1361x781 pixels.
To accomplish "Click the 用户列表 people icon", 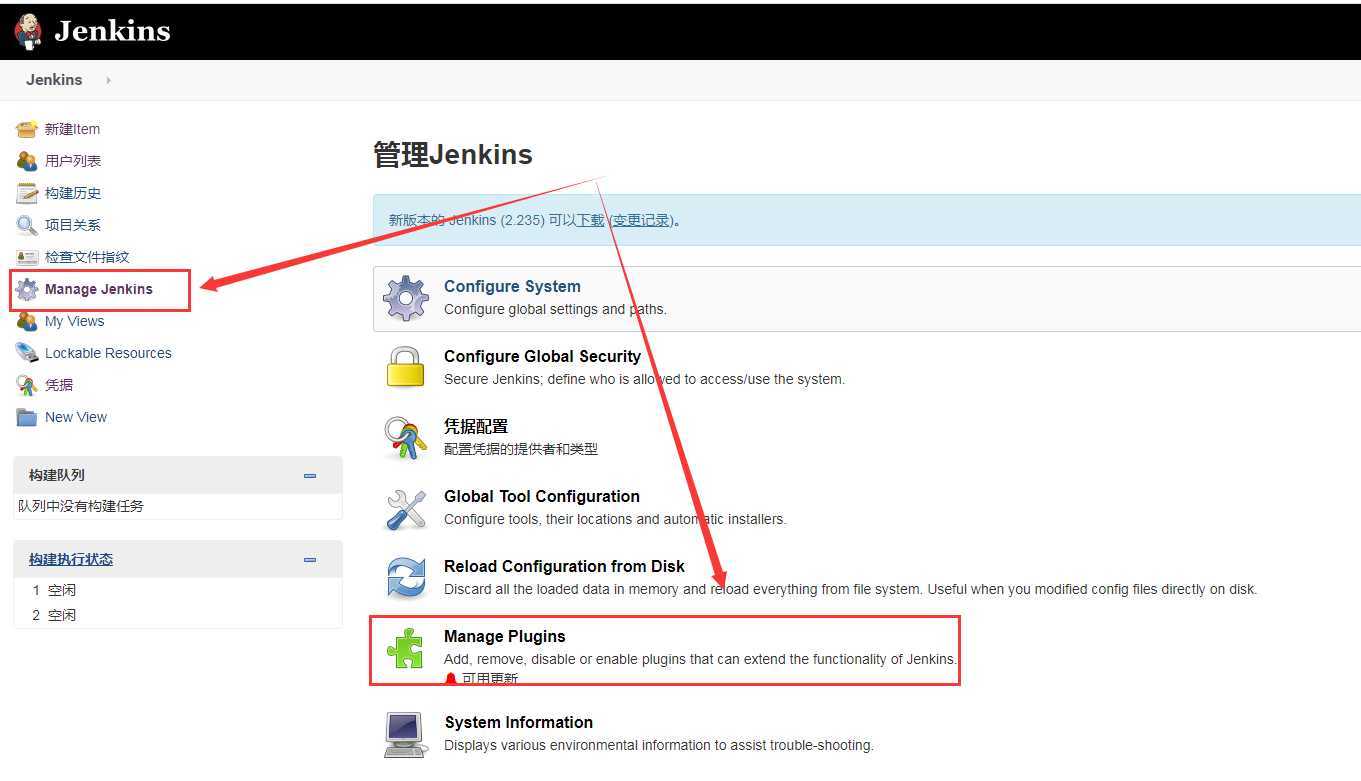I will [27, 161].
